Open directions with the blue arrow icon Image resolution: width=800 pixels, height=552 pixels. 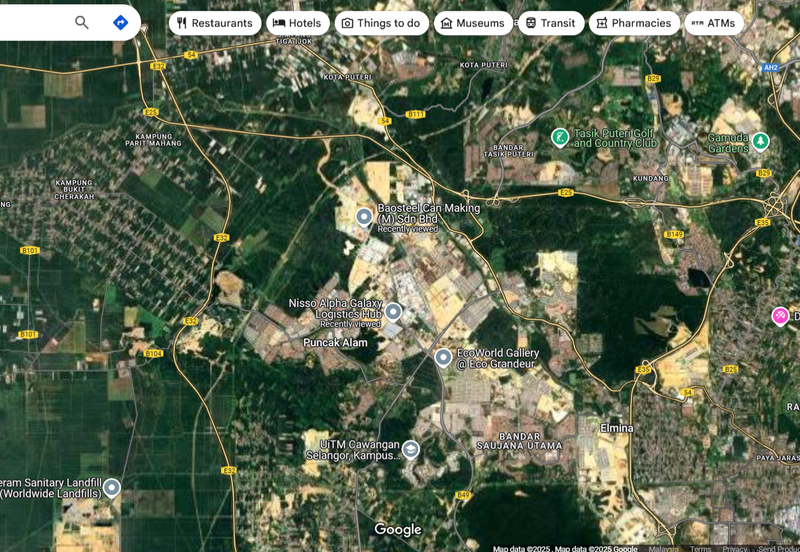[x=120, y=22]
